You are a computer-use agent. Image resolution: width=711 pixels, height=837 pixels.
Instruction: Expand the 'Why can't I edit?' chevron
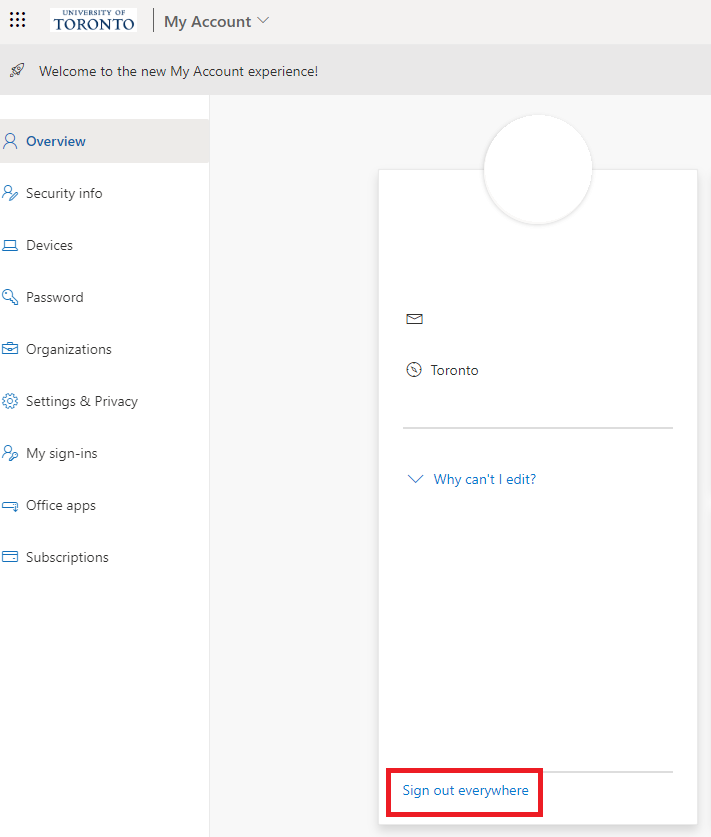coord(416,479)
